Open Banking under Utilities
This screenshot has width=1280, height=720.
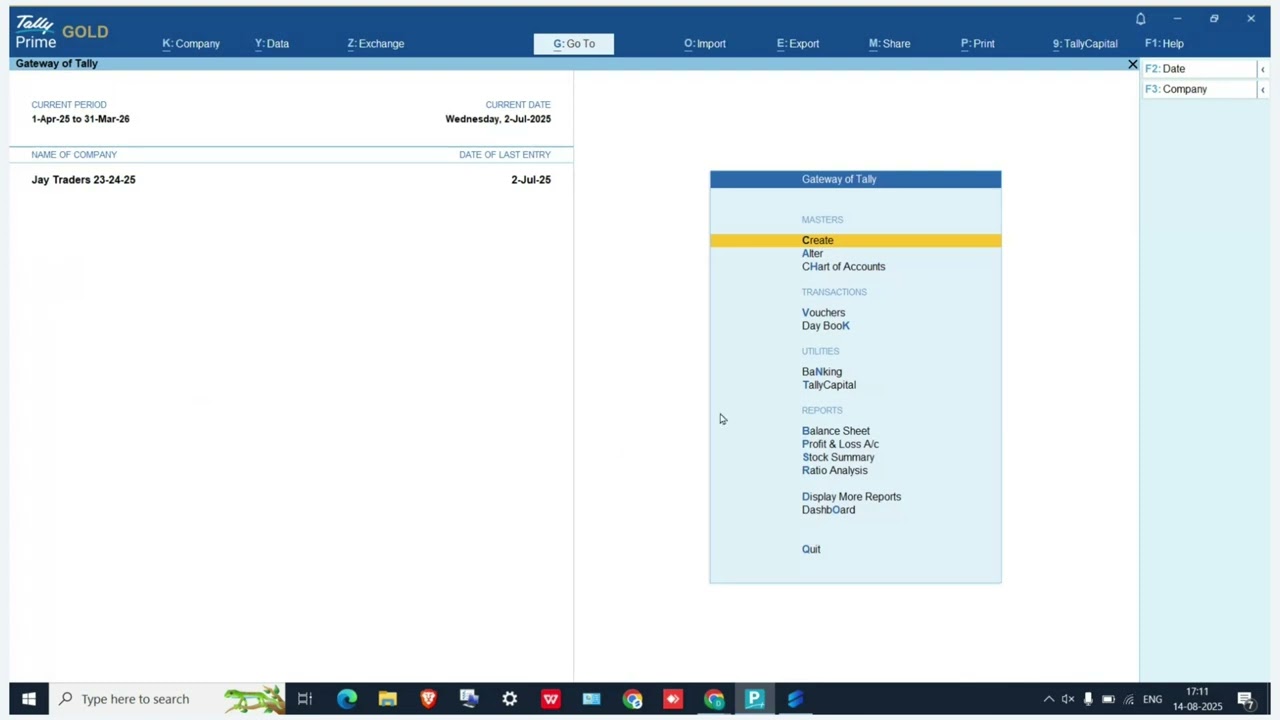pos(821,372)
